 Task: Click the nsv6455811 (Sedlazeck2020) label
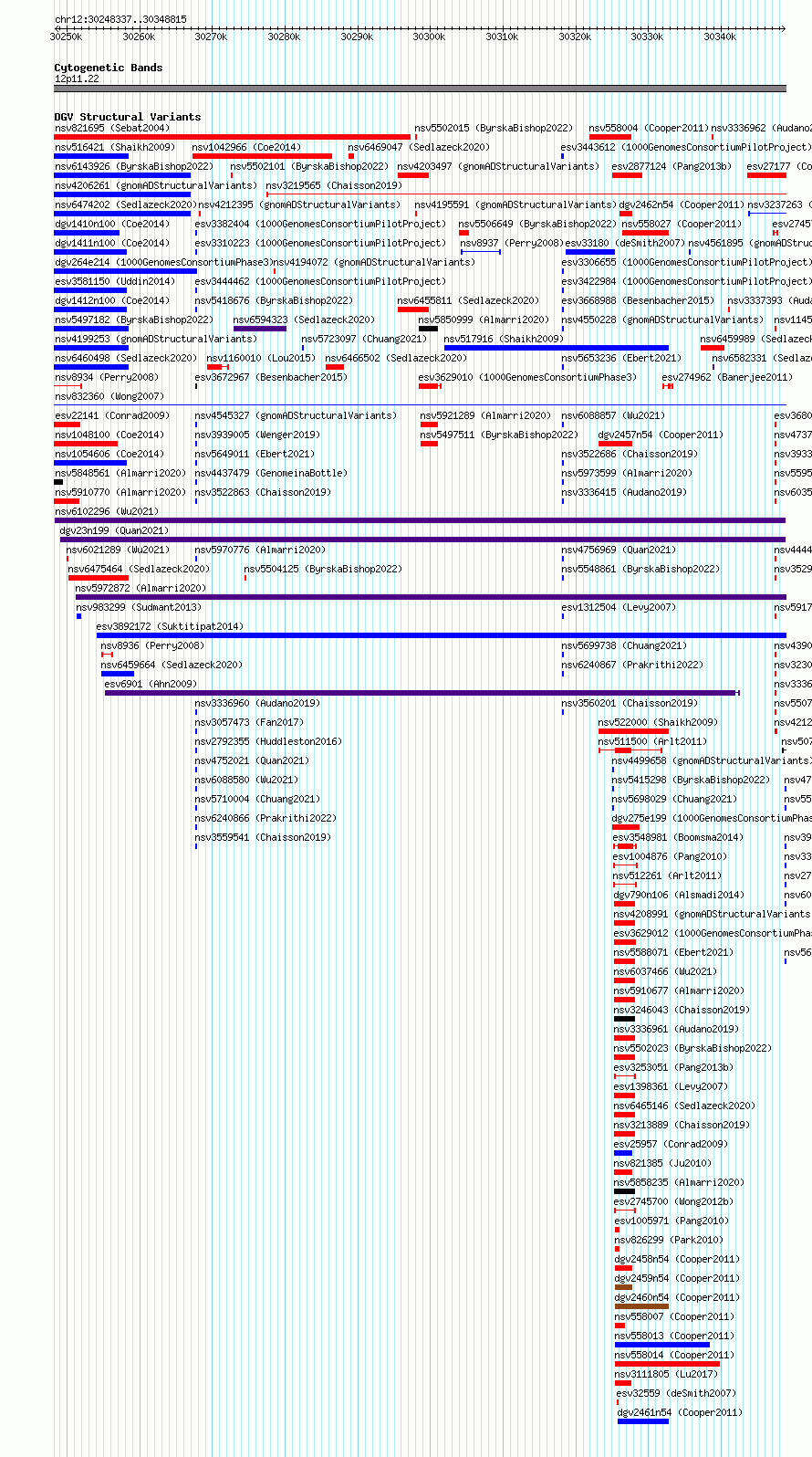coord(469,300)
